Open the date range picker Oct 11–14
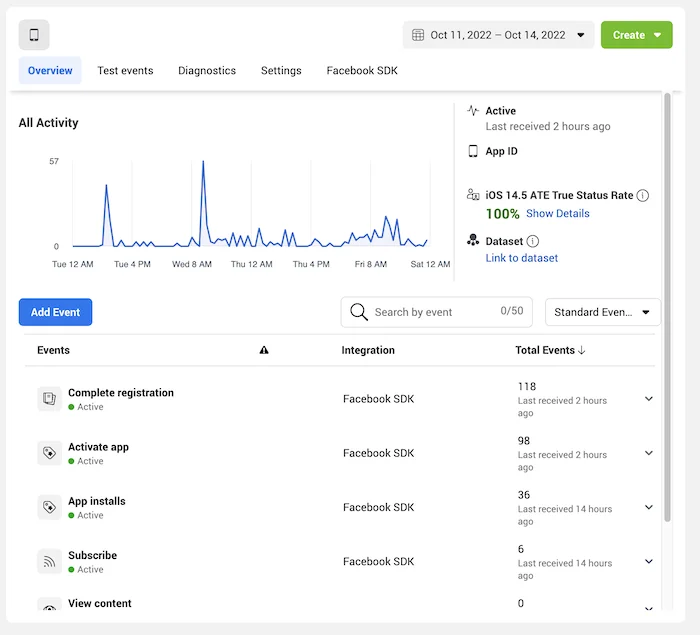Image resolution: width=700 pixels, height=635 pixels. tap(498, 35)
